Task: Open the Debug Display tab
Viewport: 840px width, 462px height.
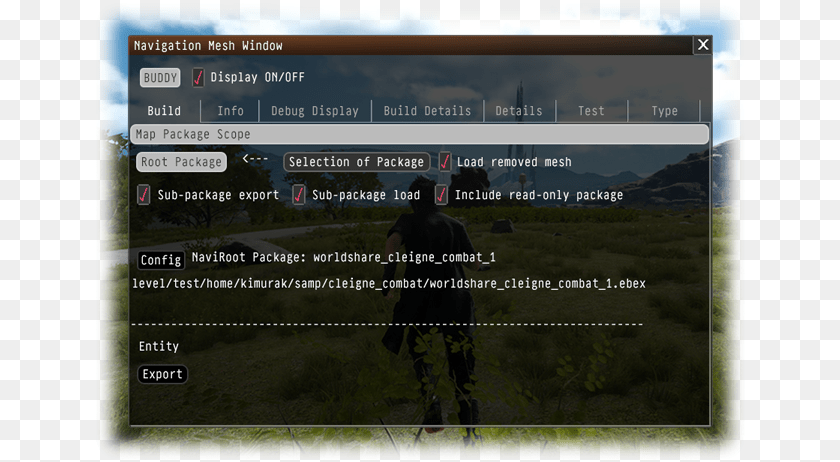Action: click(314, 111)
